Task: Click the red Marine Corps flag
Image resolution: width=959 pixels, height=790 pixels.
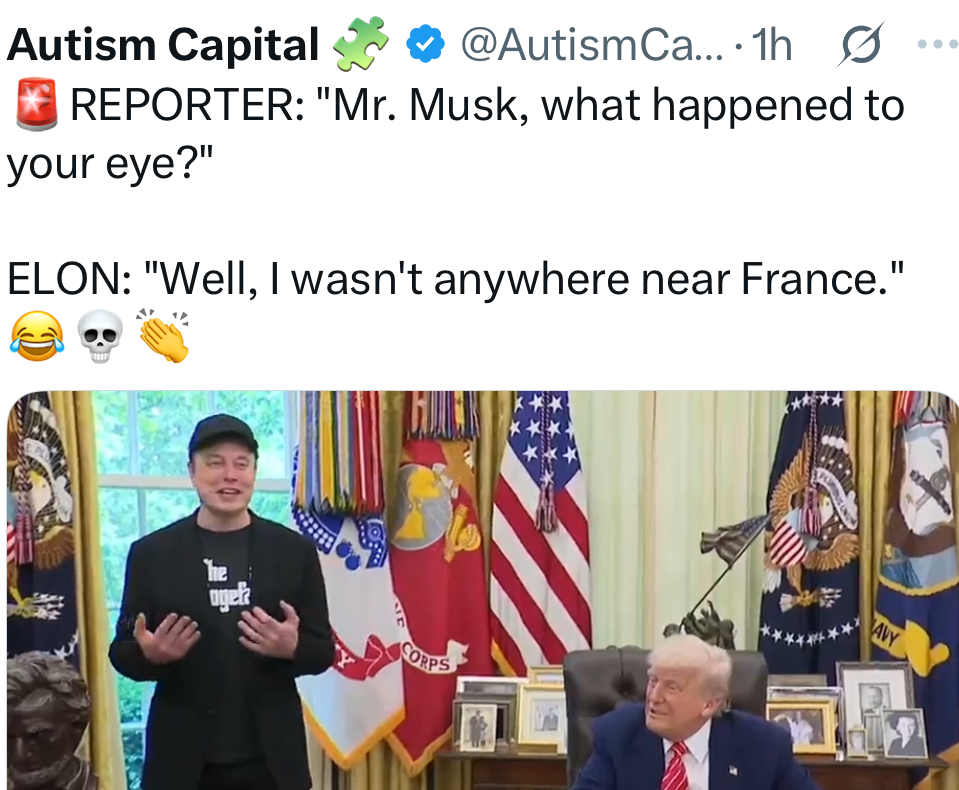Action: point(432,590)
